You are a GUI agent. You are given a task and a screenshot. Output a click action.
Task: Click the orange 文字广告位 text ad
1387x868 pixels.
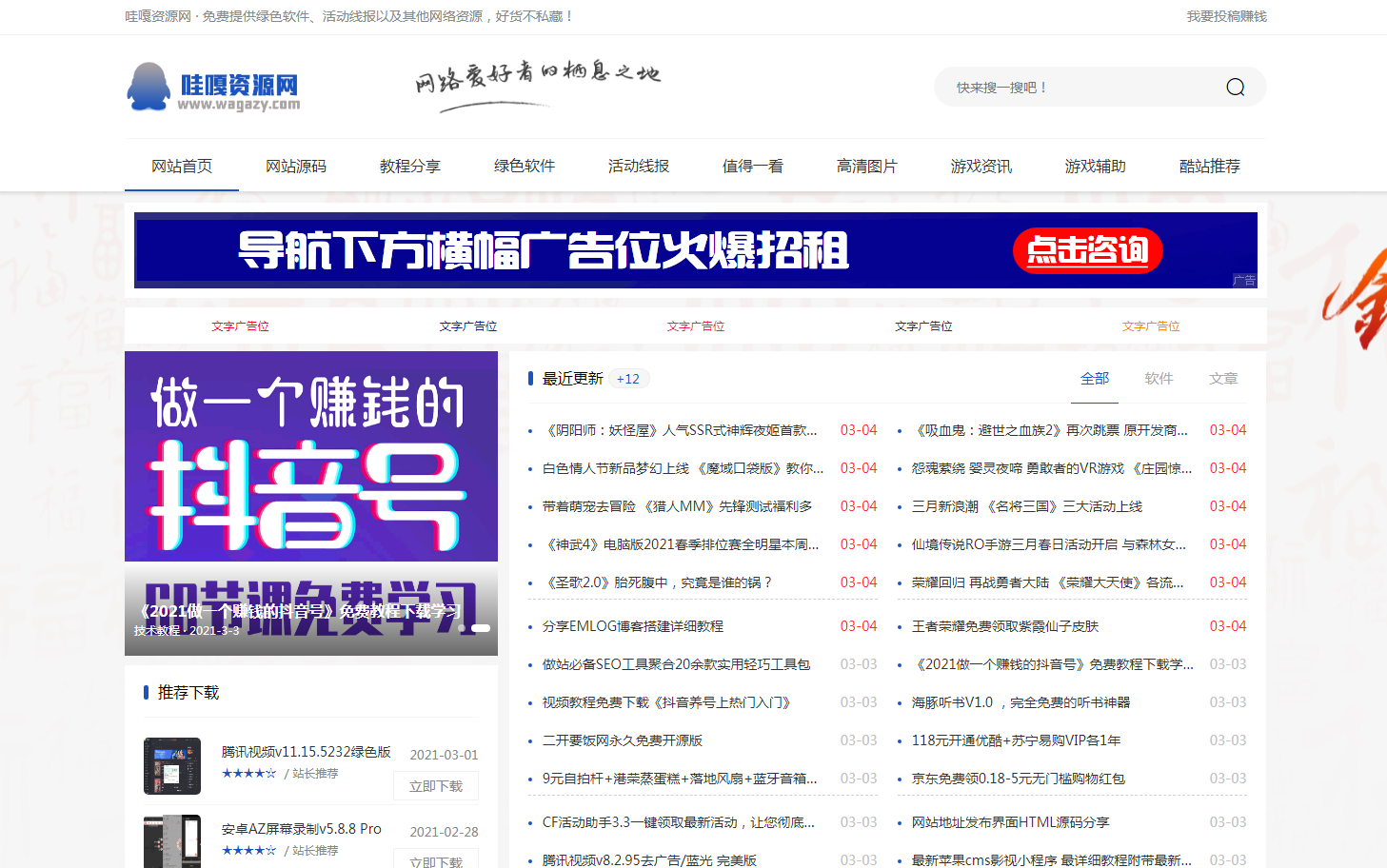(1150, 326)
